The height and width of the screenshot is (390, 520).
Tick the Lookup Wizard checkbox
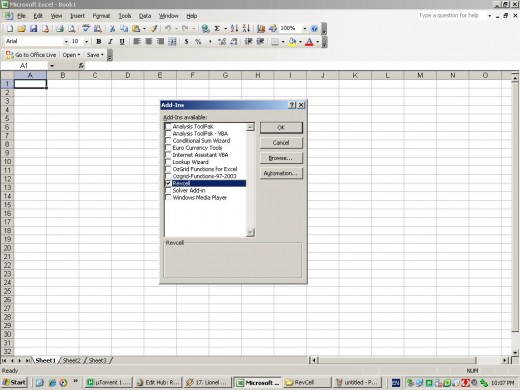168,162
